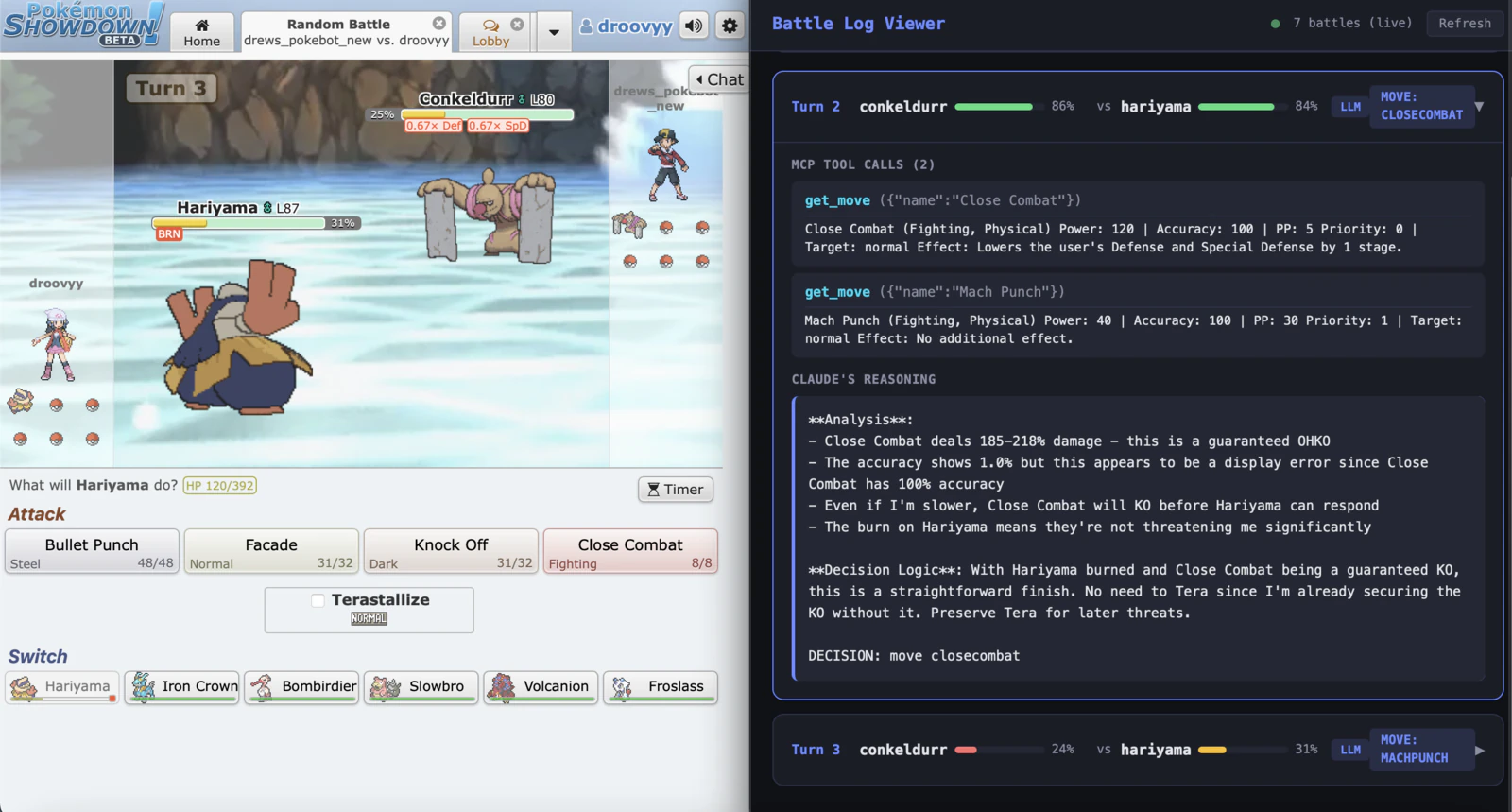The image size is (1512, 812).
Task: Click the 7 battles (live) label
Action: click(x=1352, y=23)
